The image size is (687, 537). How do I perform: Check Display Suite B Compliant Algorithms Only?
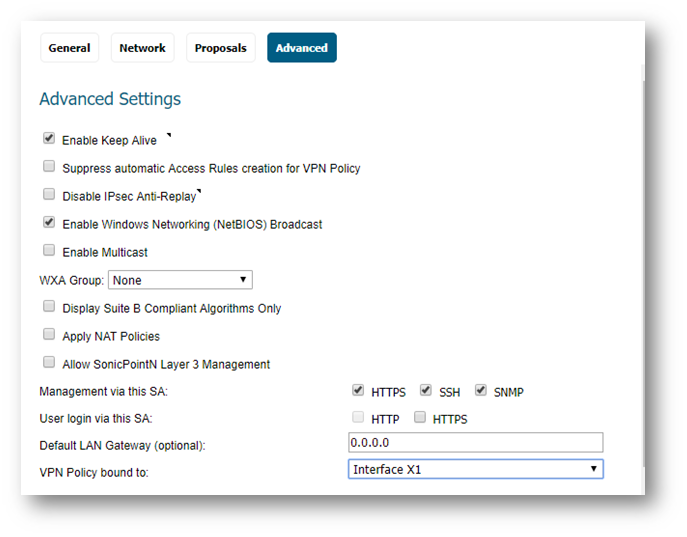[49, 307]
